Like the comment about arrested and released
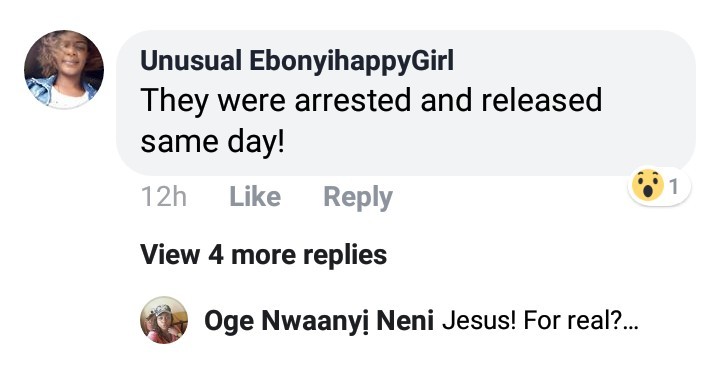 coord(255,197)
